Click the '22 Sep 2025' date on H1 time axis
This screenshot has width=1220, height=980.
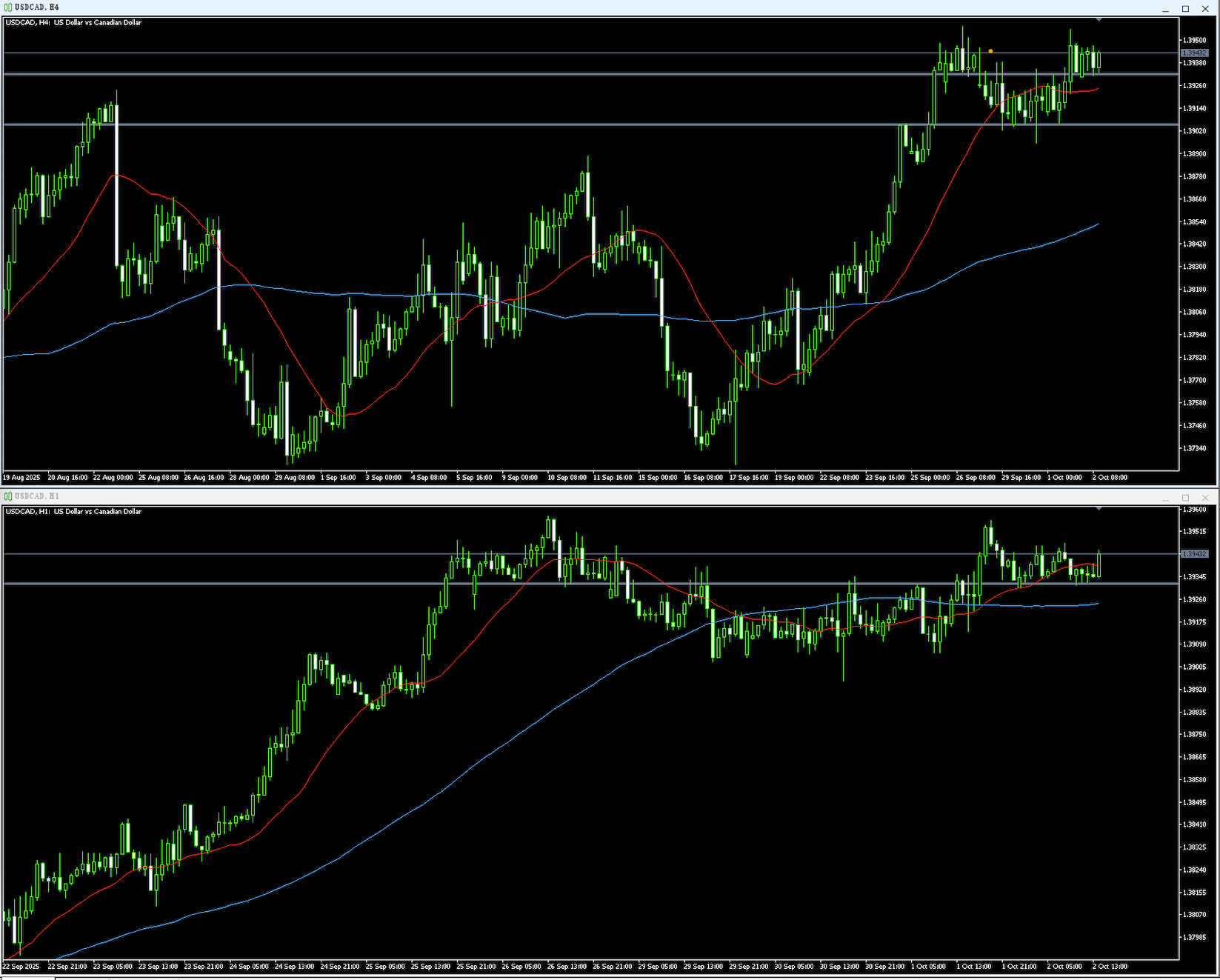(x=21, y=967)
